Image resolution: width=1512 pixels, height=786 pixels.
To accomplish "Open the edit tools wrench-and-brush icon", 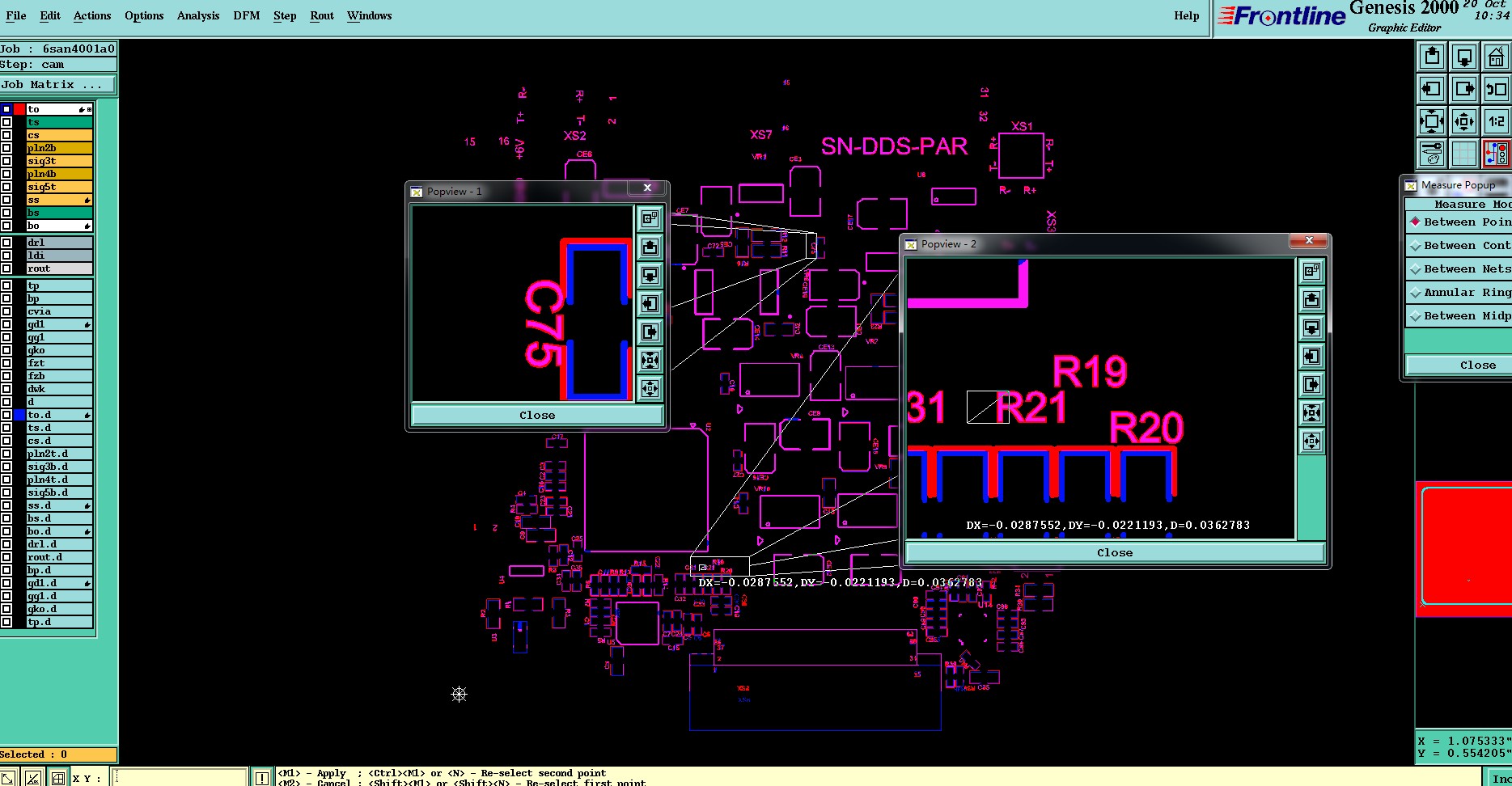I will click(x=1432, y=154).
